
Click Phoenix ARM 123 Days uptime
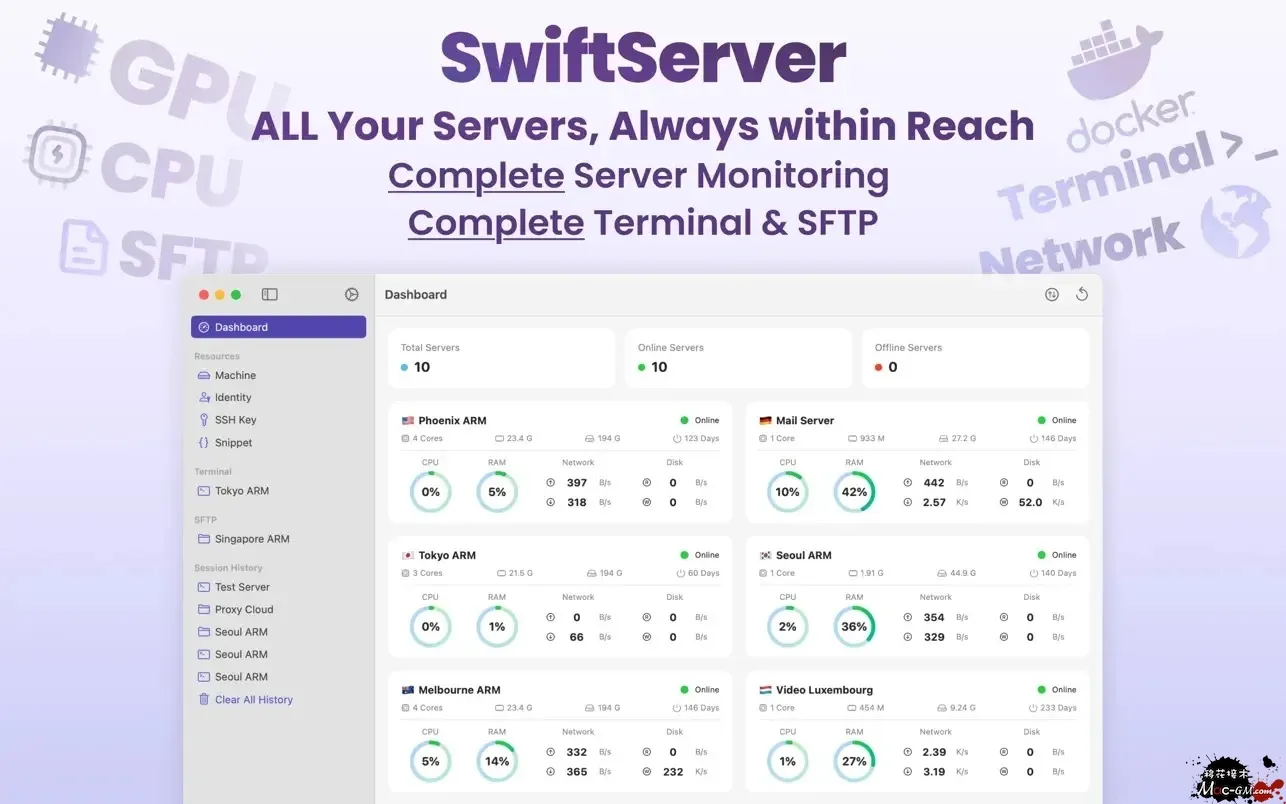pos(696,439)
